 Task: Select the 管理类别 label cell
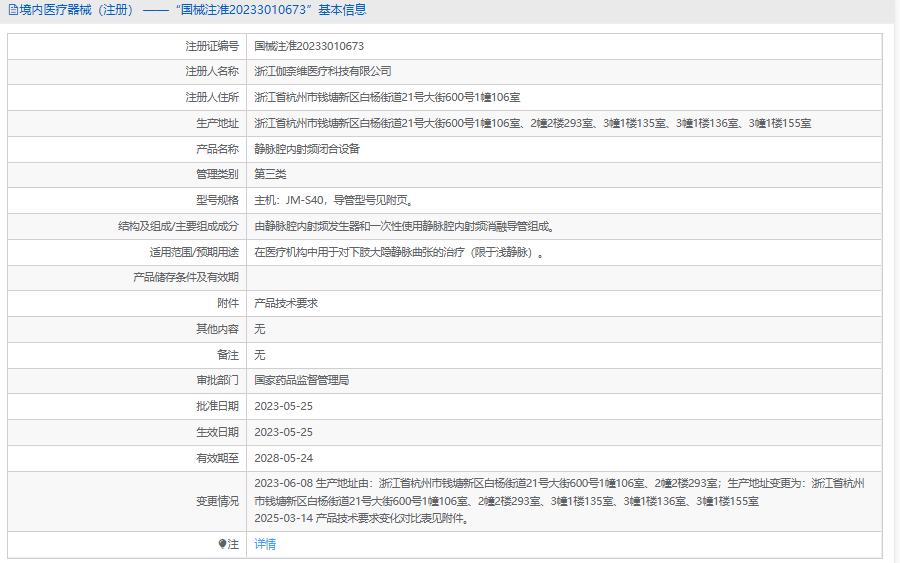click(x=217, y=174)
